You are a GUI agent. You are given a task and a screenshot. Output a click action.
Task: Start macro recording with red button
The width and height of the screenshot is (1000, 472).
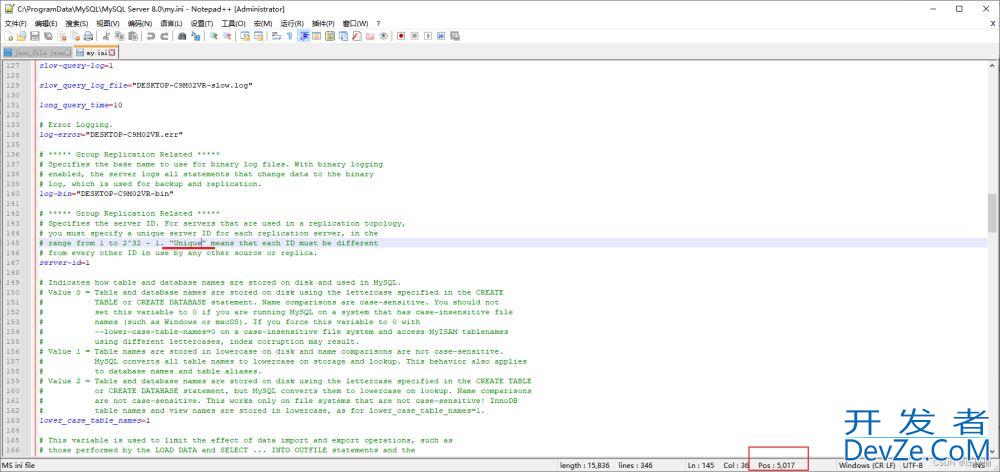[401, 36]
